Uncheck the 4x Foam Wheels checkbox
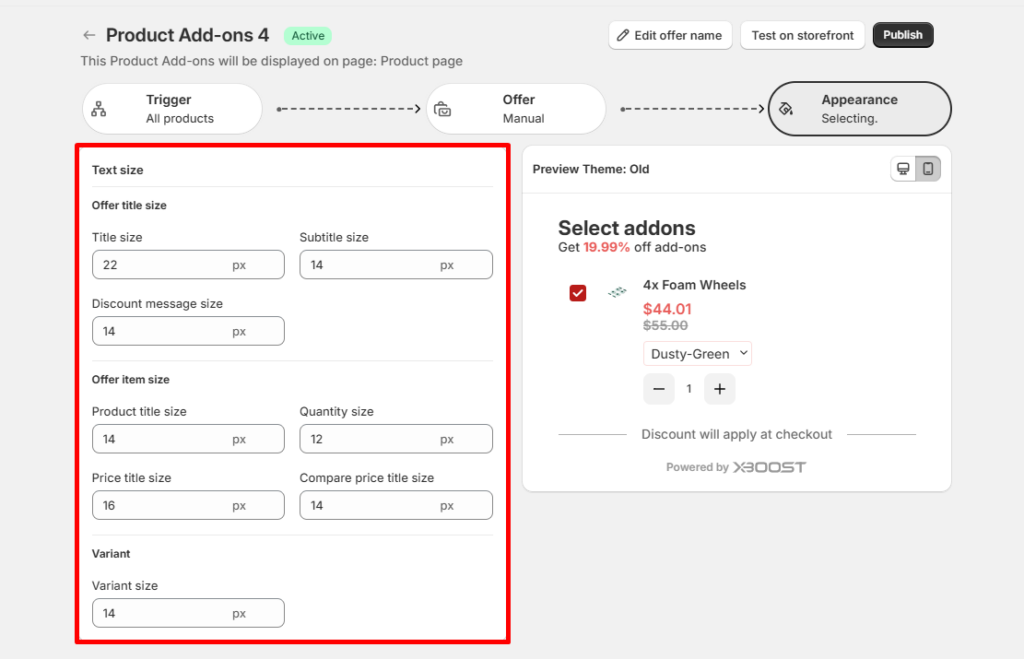1024x659 pixels. pyautogui.click(x=578, y=292)
